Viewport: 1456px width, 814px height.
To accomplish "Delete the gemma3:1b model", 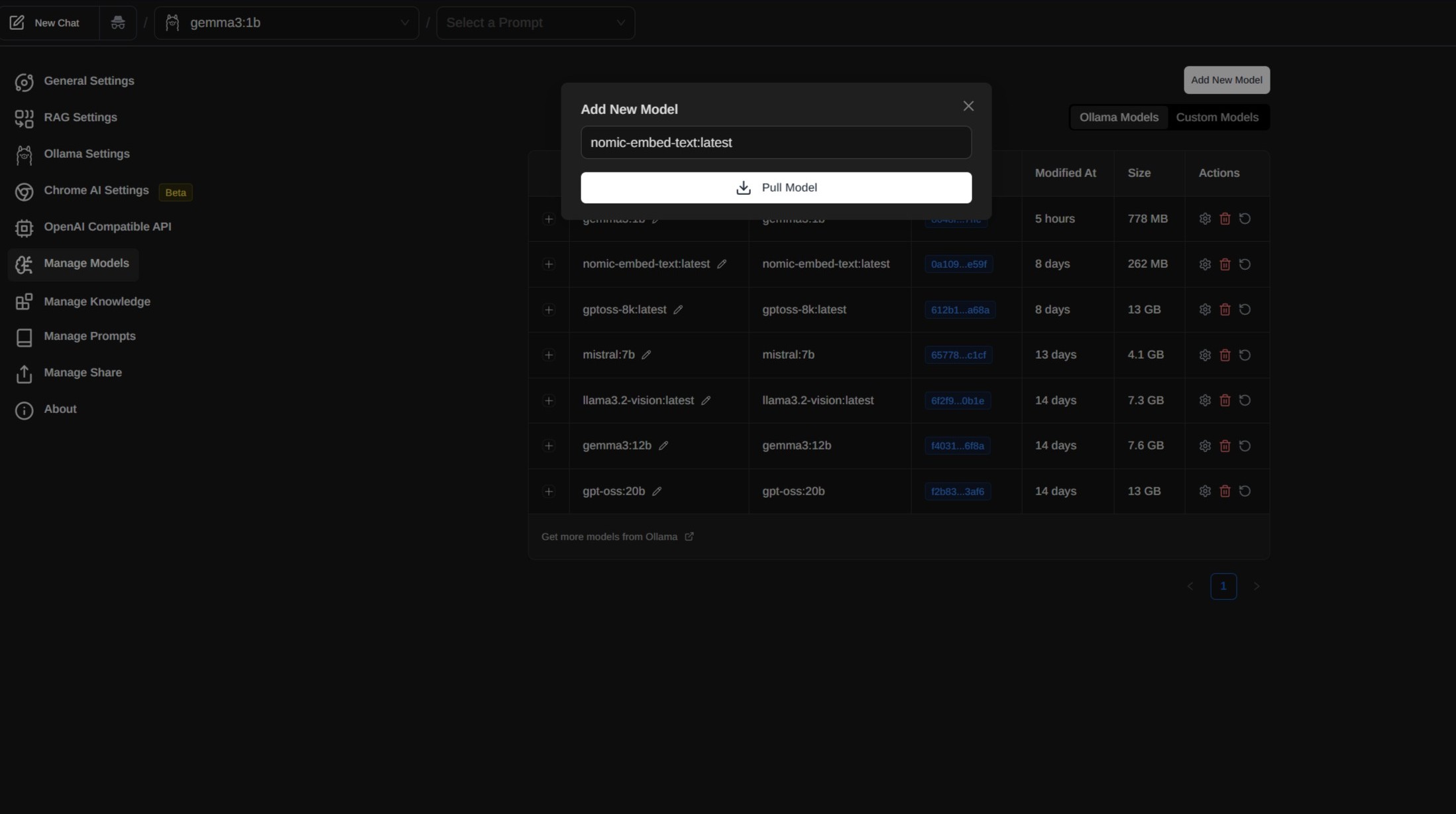I will click(x=1225, y=219).
